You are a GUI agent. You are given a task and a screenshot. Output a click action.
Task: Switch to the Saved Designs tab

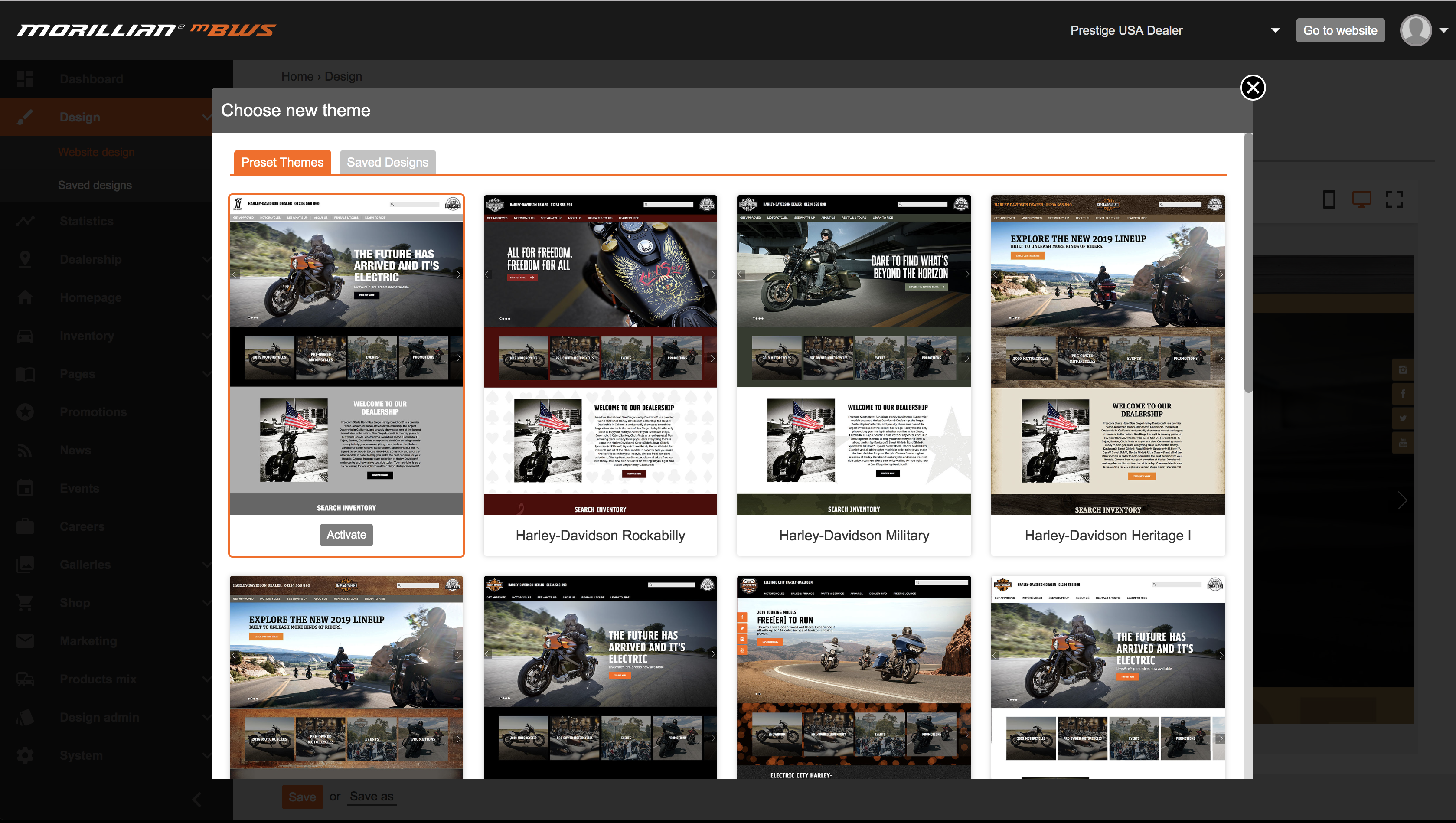[x=387, y=162]
